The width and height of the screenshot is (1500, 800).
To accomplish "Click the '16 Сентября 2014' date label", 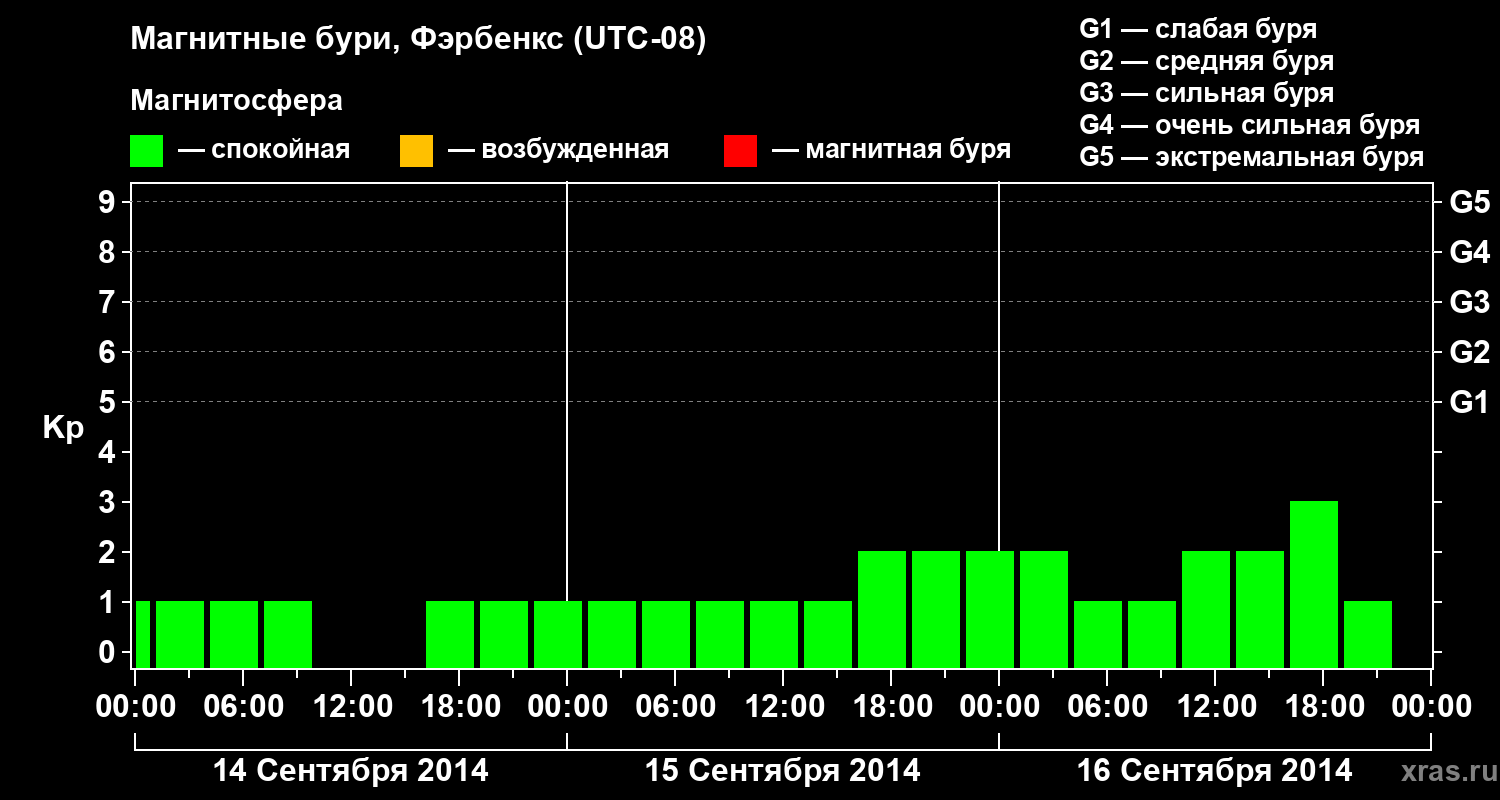I will coord(1215,771).
